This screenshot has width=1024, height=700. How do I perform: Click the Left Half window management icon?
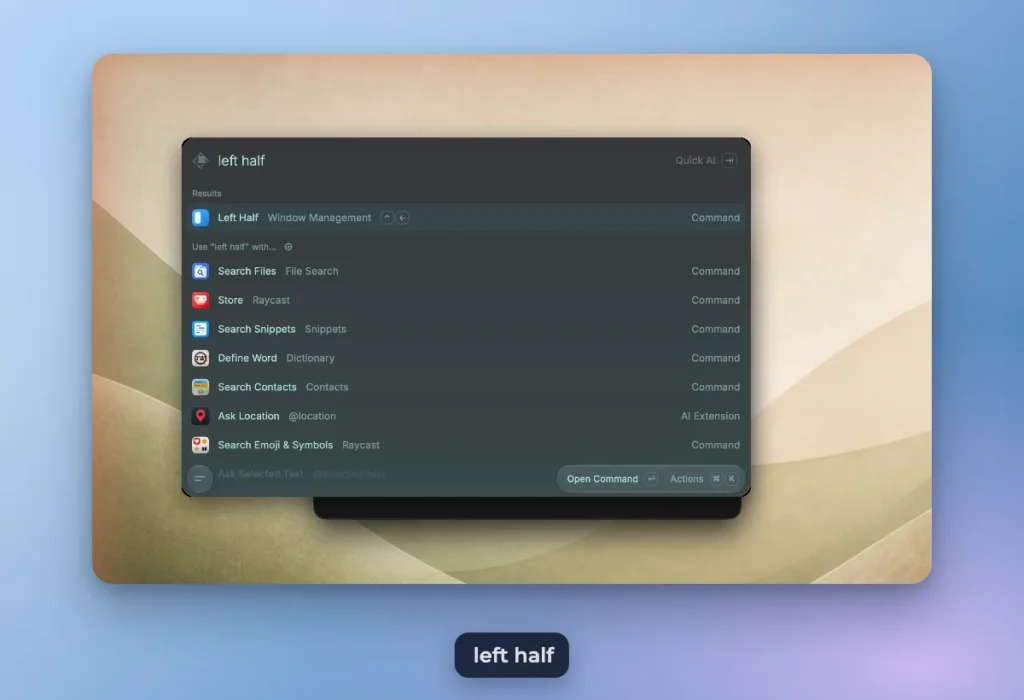200,217
